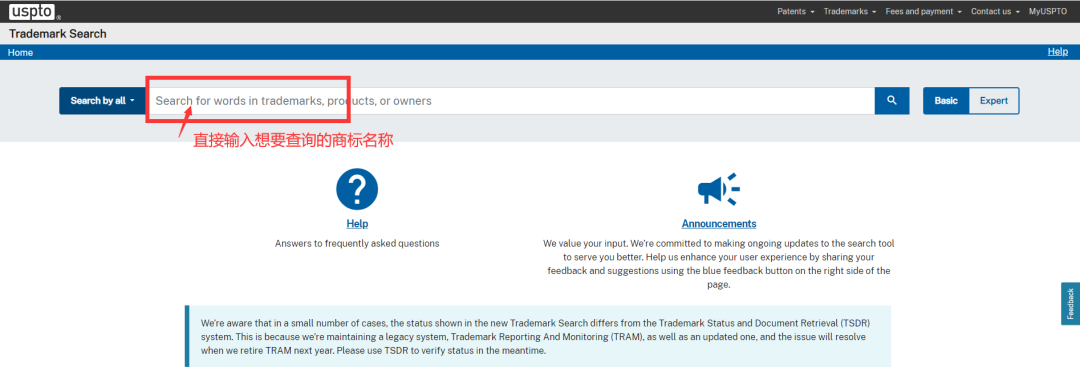Open the Patents dropdown menu

(796, 12)
